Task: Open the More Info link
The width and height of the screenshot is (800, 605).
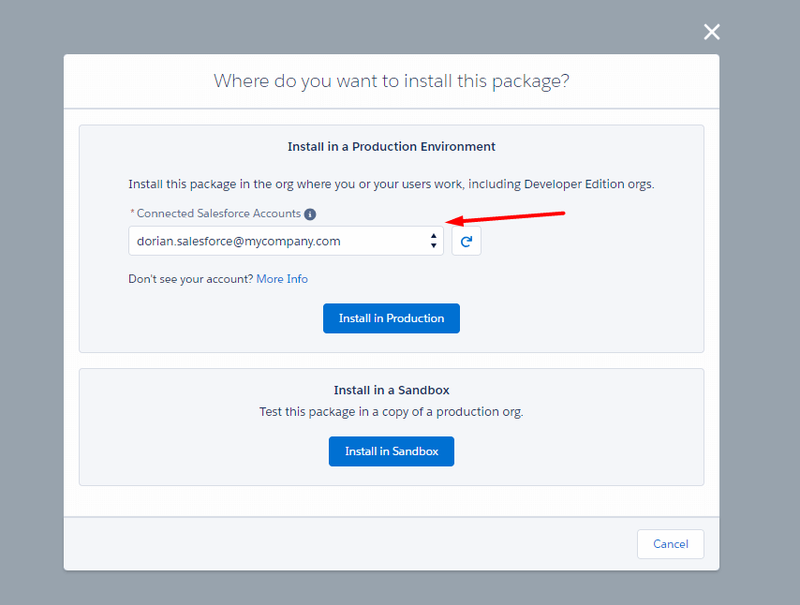Action: tap(282, 279)
